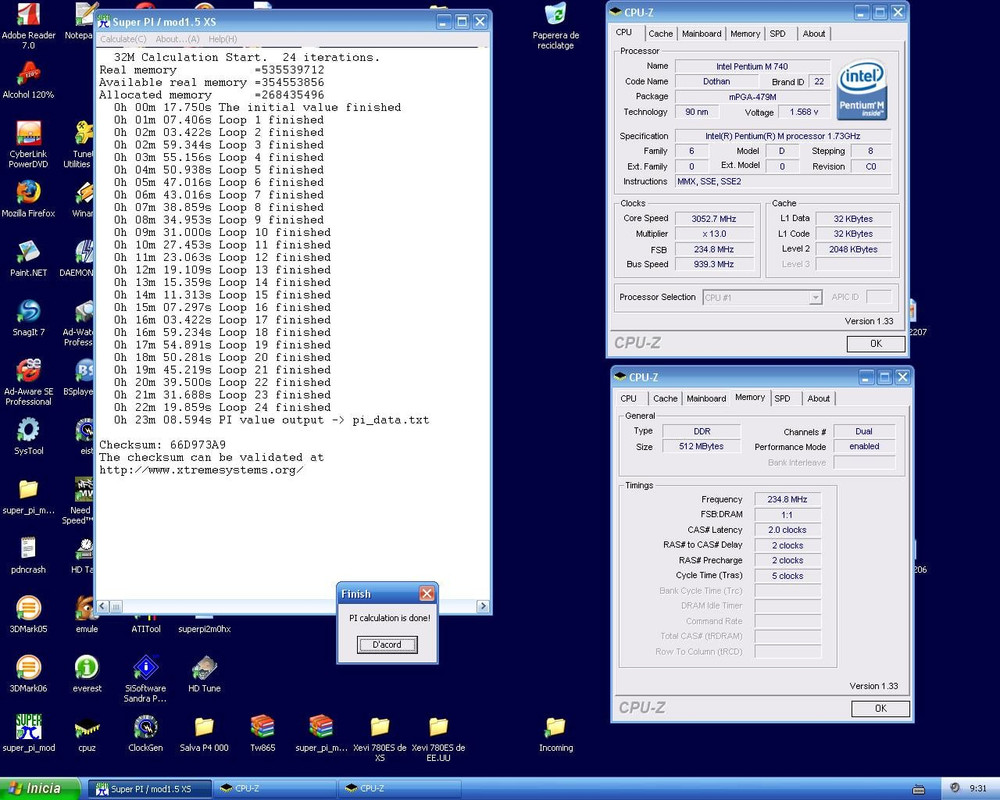
Task: Switch to CPU tab in lower CPU-Z
Action: click(x=628, y=399)
